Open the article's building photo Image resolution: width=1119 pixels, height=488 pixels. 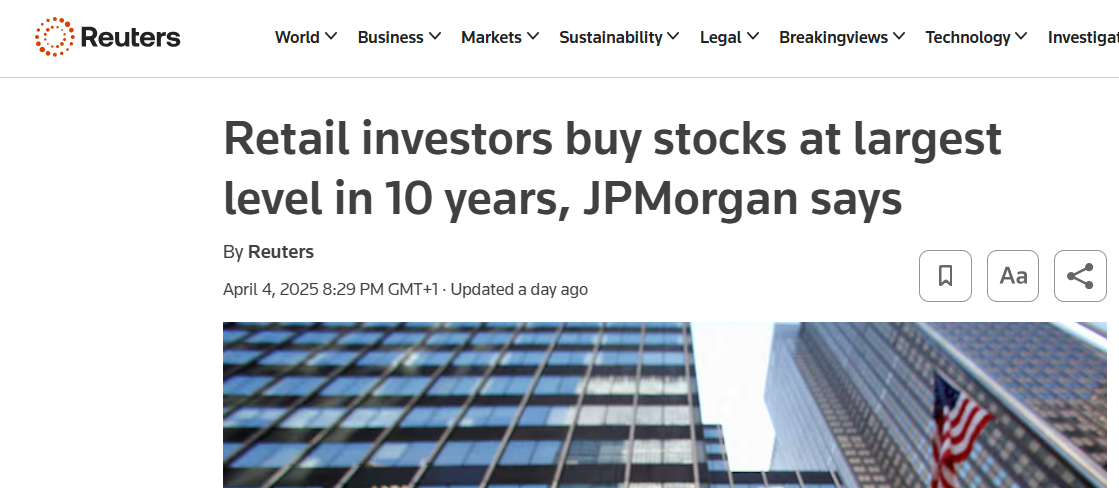pyautogui.click(x=664, y=405)
